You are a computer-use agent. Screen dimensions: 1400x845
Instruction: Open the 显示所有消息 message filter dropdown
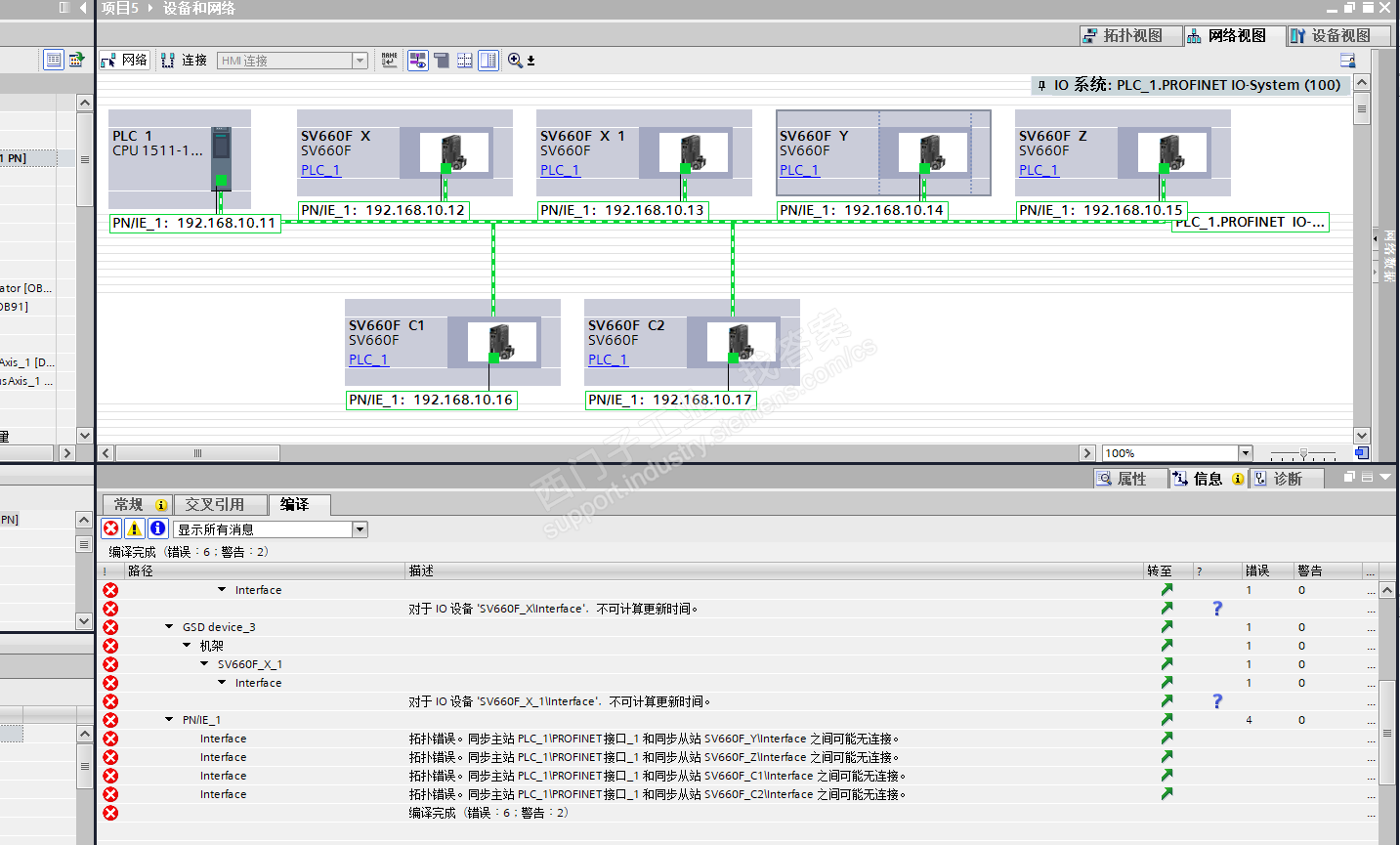click(360, 529)
